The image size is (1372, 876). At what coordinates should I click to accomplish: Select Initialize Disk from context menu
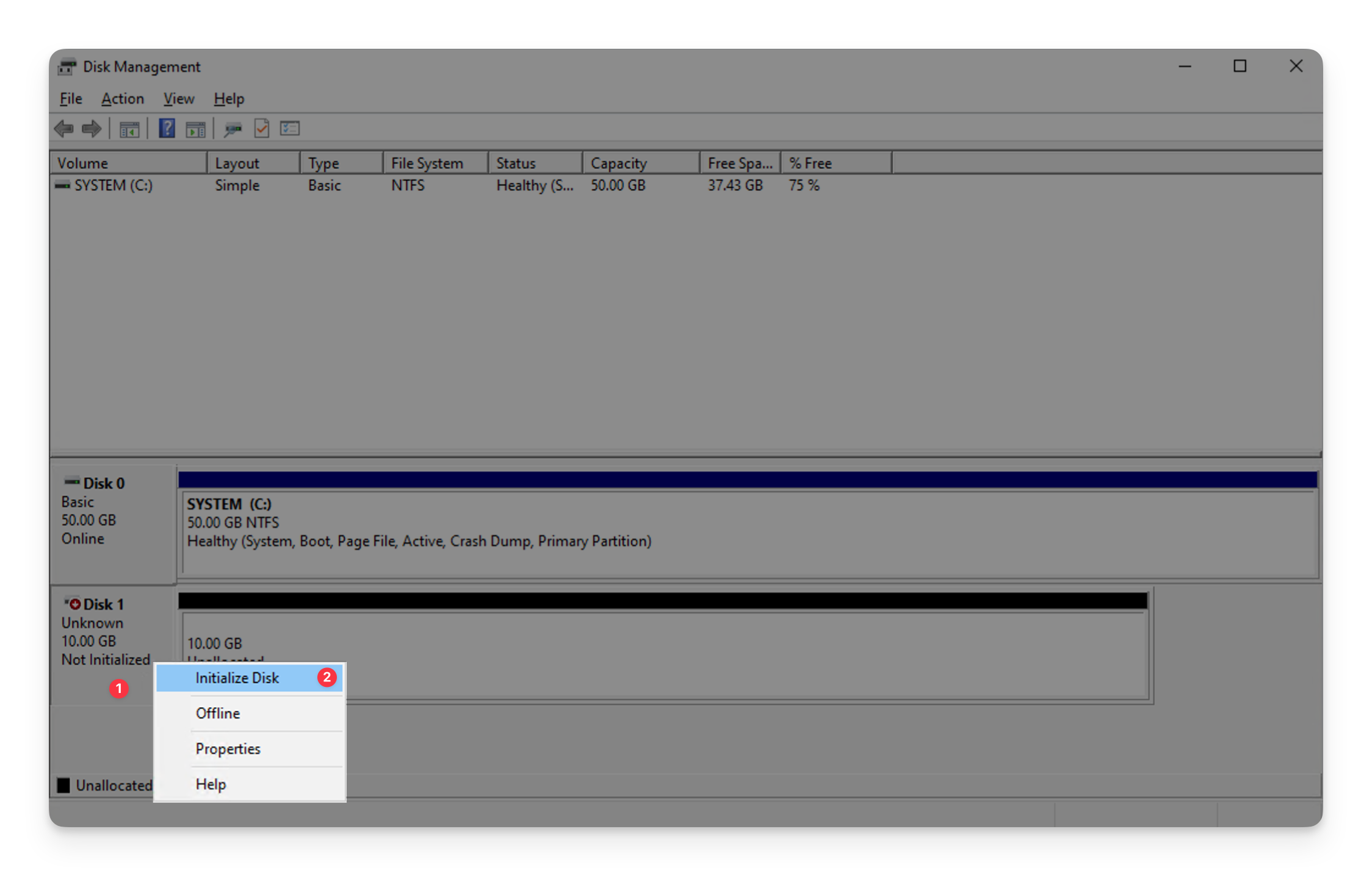coord(238,677)
